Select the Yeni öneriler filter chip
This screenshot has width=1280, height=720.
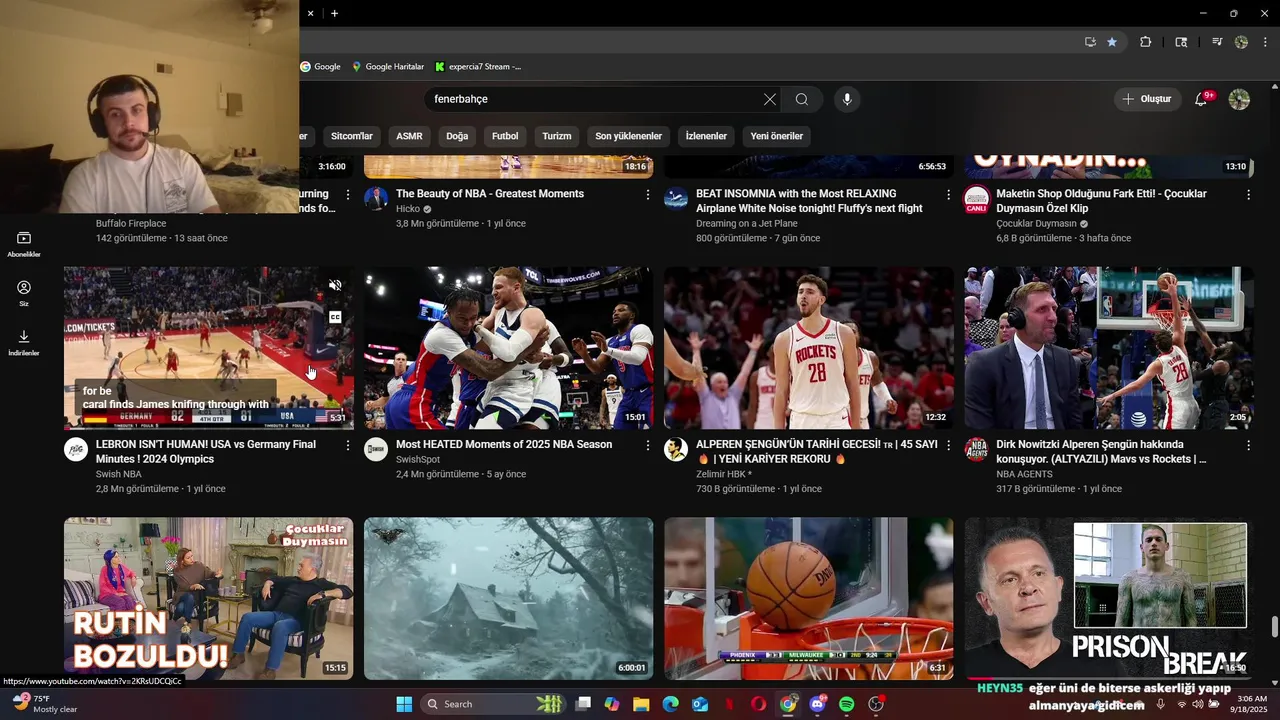[777, 136]
